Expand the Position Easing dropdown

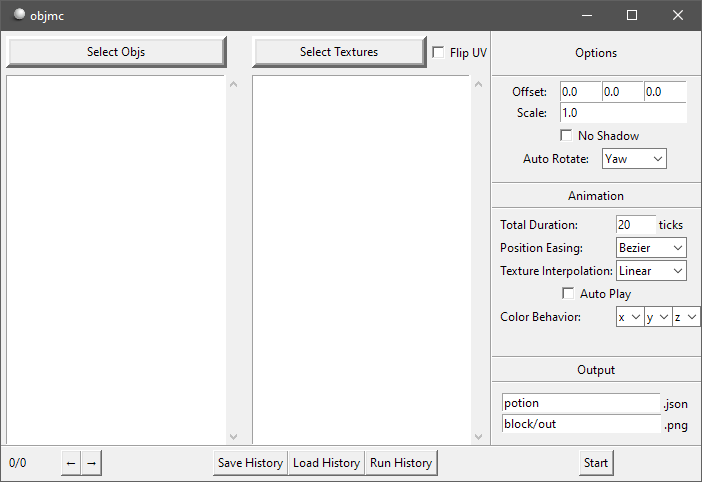(x=651, y=247)
